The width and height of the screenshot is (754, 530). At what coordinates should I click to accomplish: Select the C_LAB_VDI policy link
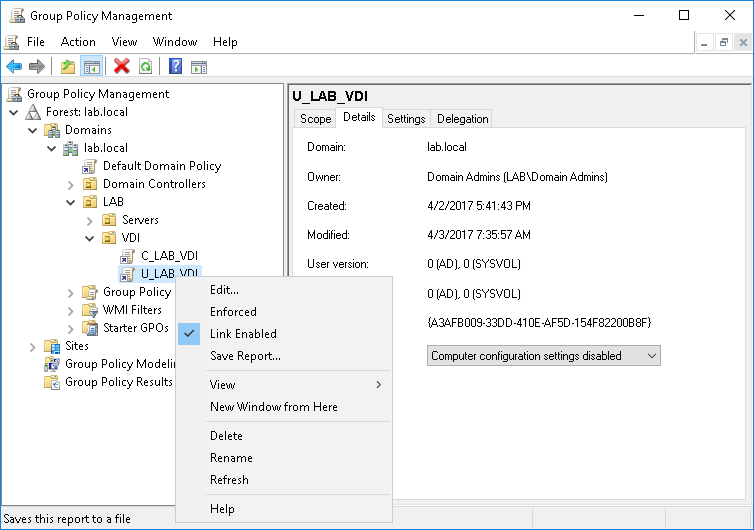click(169, 256)
